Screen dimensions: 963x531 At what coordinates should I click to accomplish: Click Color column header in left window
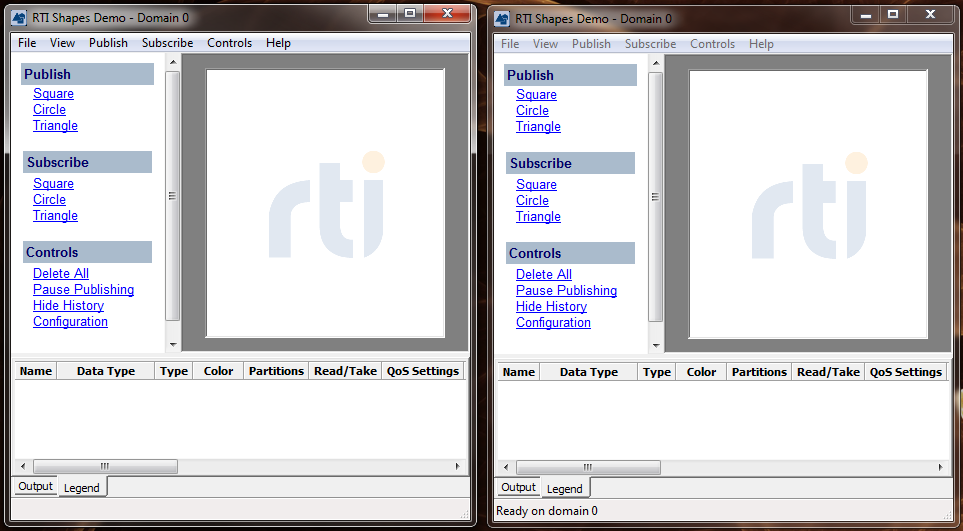pos(219,371)
